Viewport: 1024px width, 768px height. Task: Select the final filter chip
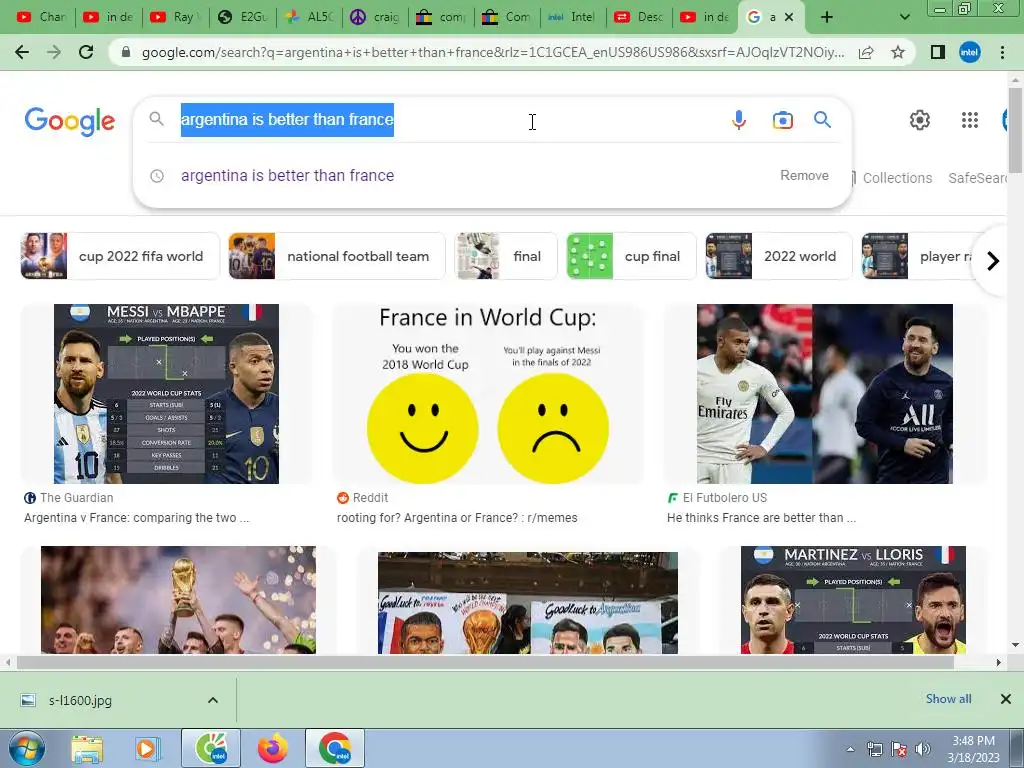[x=506, y=256]
